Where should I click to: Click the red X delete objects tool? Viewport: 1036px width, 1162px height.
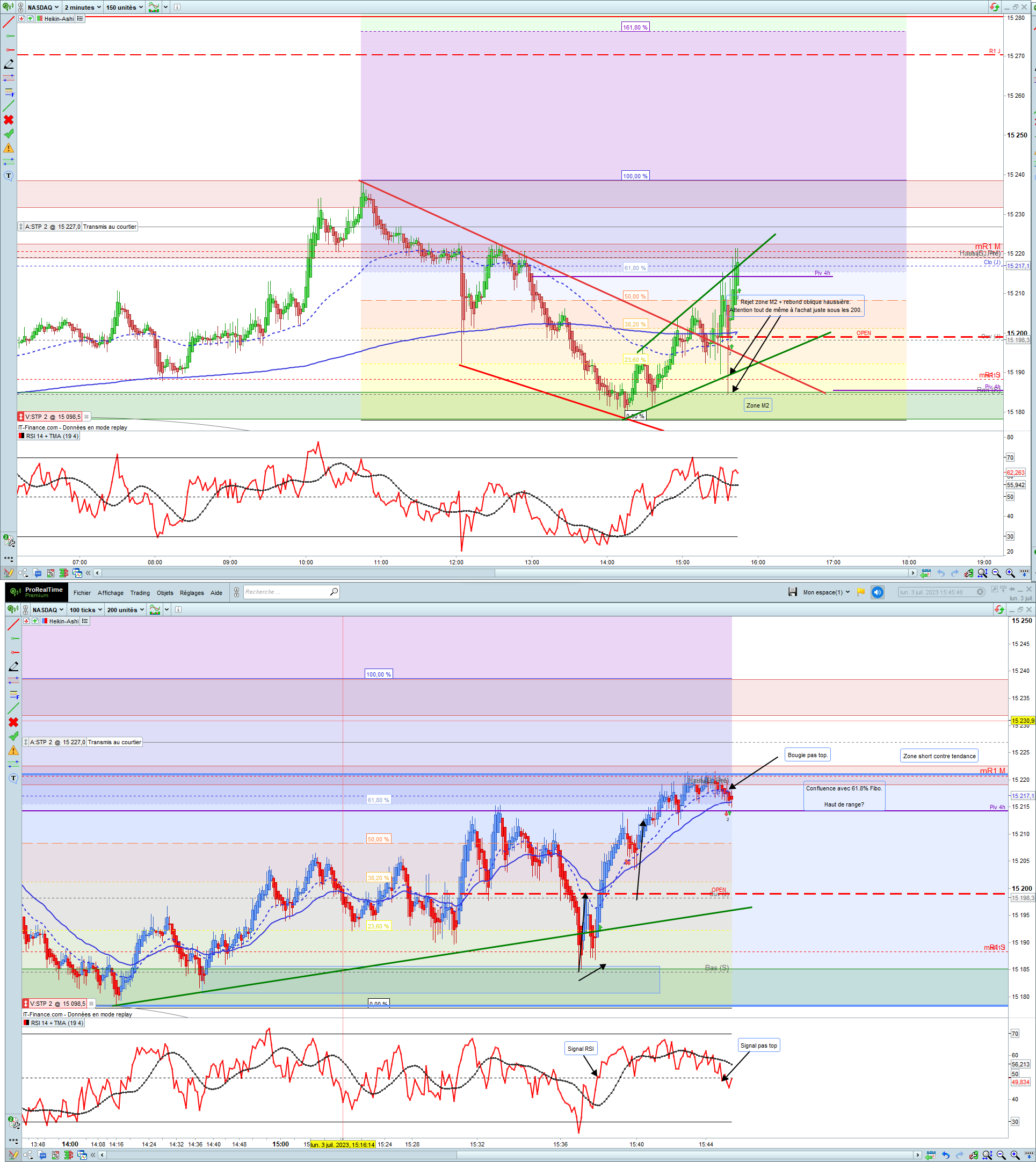[9, 120]
